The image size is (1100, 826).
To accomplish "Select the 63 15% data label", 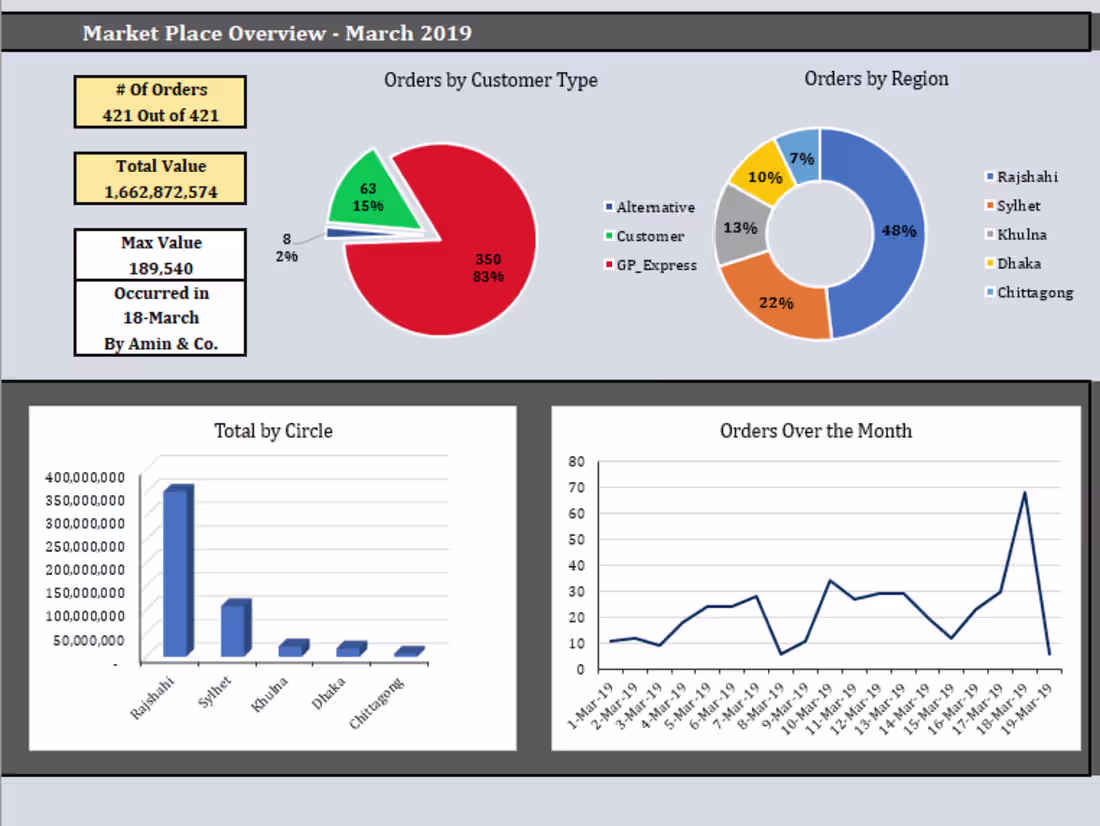I will (368, 197).
